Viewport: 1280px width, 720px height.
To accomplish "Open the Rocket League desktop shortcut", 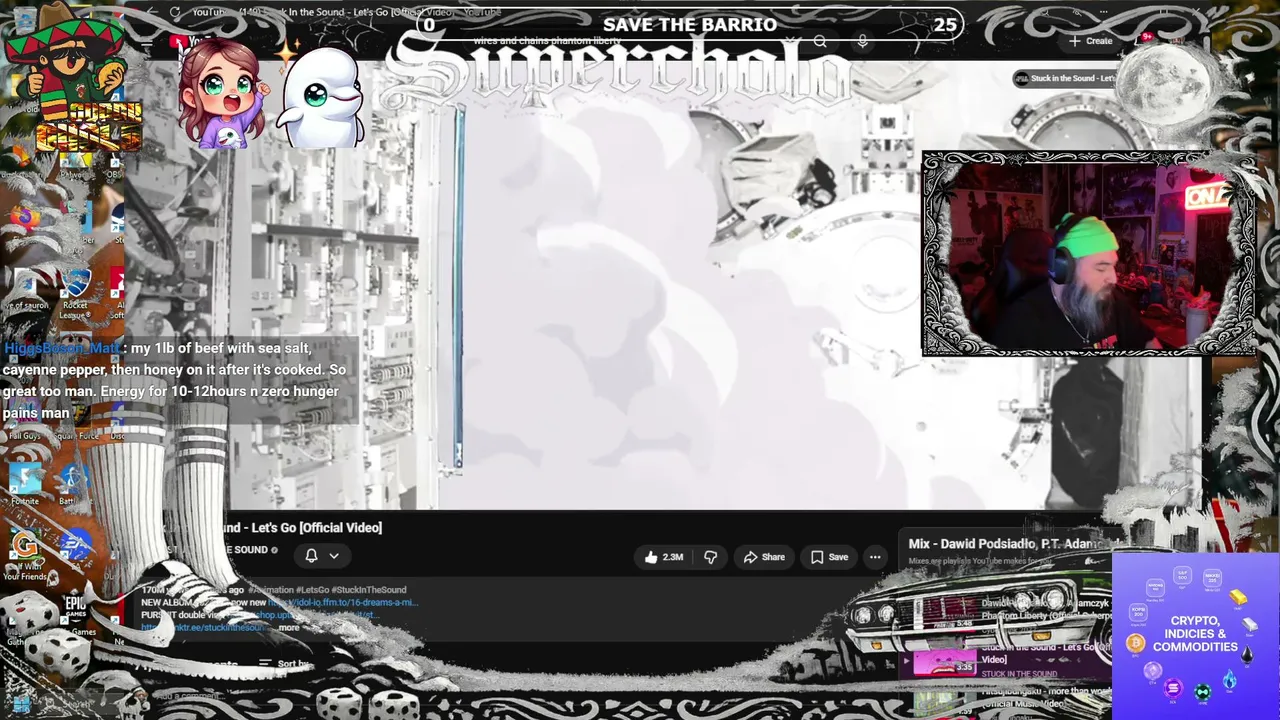I will pyautogui.click(x=75, y=293).
